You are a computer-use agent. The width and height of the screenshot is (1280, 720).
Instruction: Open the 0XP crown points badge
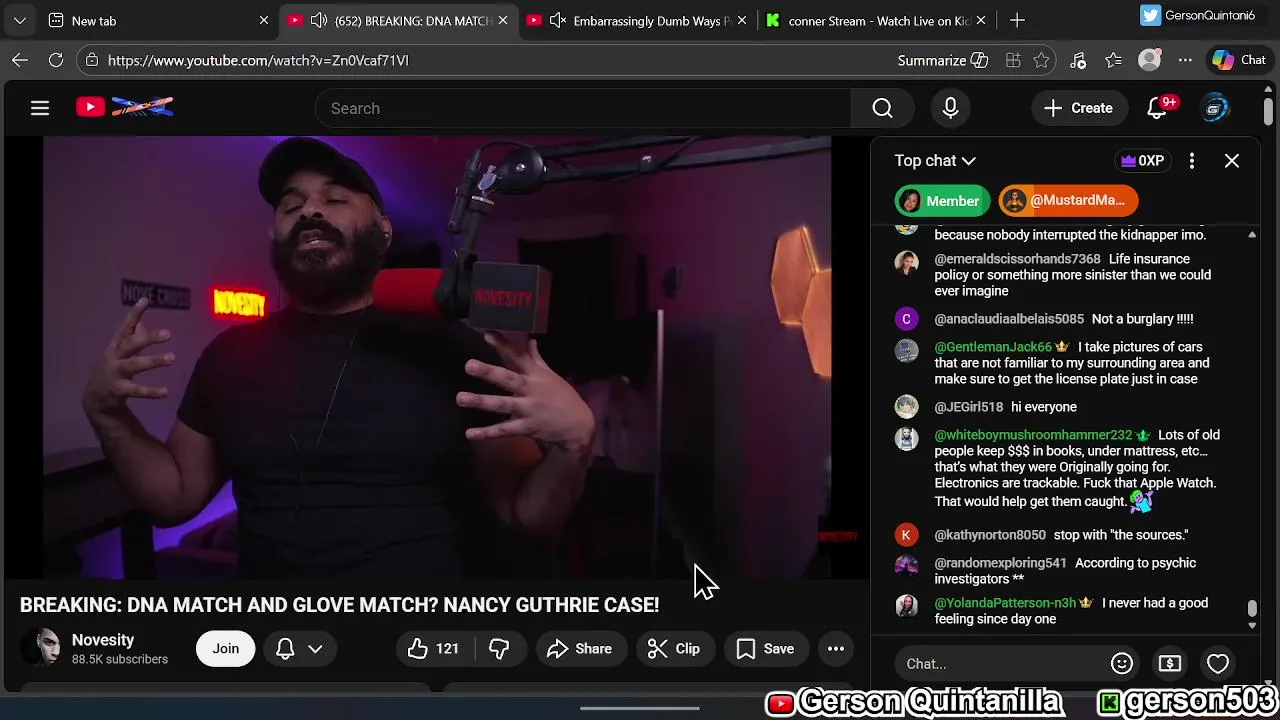1142,161
